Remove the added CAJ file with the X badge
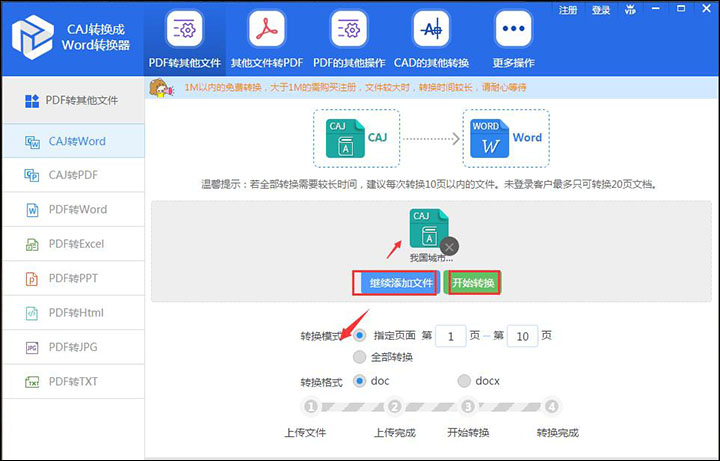Image resolution: width=720 pixels, height=461 pixels. (x=449, y=246)
